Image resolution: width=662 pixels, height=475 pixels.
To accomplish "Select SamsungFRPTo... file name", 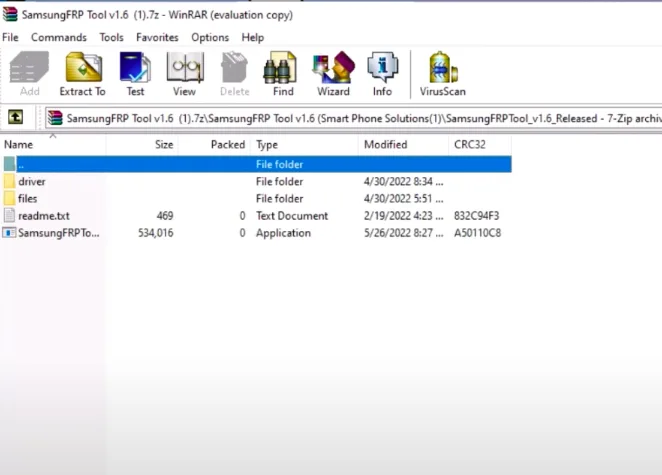I will pyautogui.click(x=59, y=233).
